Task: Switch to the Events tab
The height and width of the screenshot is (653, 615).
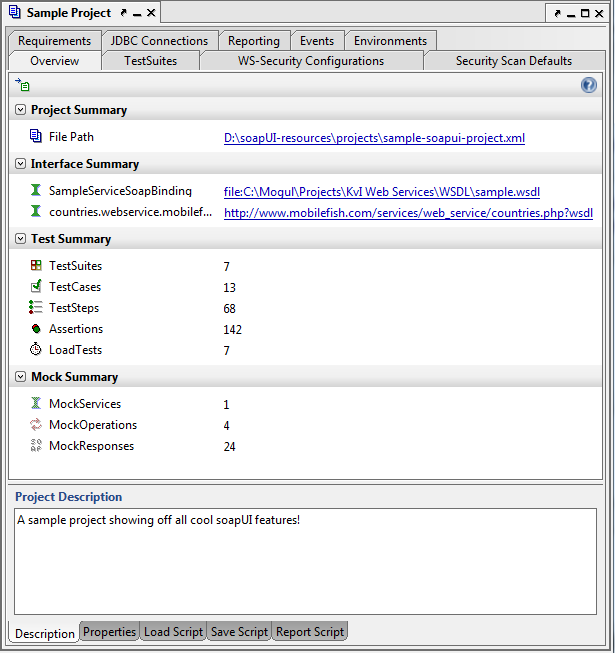Action: click(x=317, y=41)
